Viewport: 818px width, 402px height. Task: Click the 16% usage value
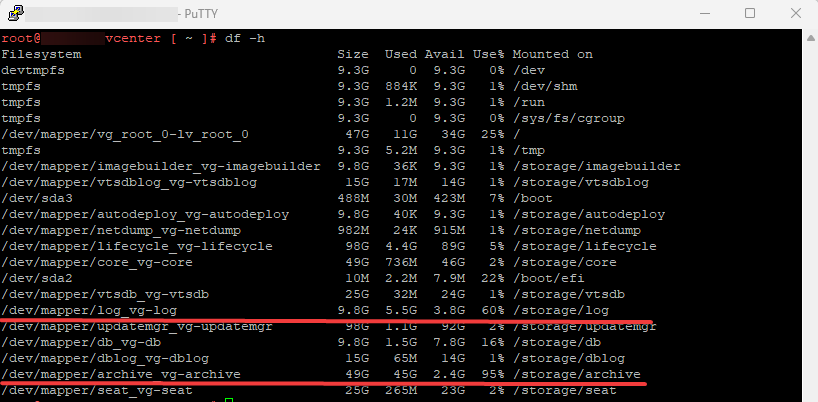coord(493,343)
